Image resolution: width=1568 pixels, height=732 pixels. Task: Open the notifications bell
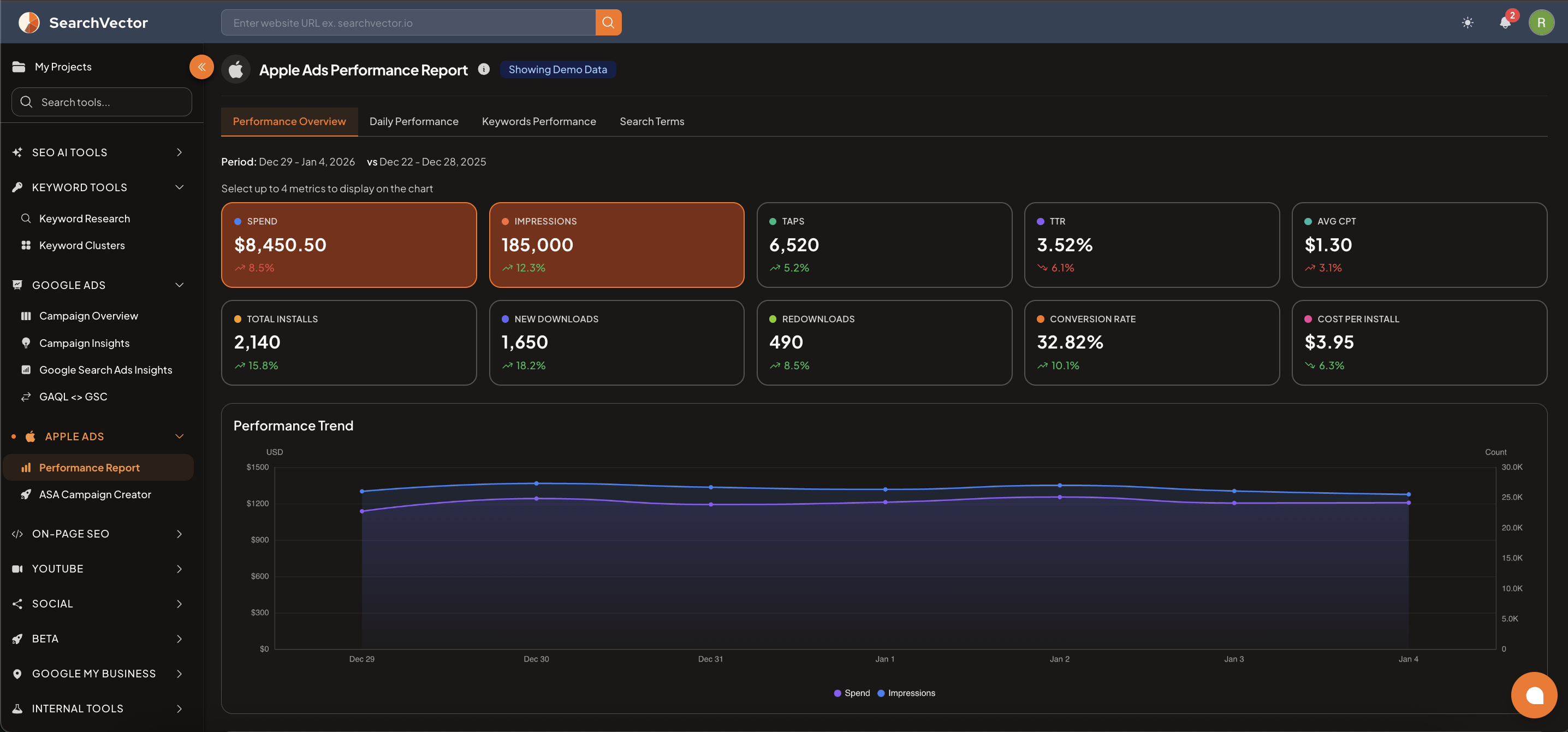pyautogui.click(x=1505, y=22)
